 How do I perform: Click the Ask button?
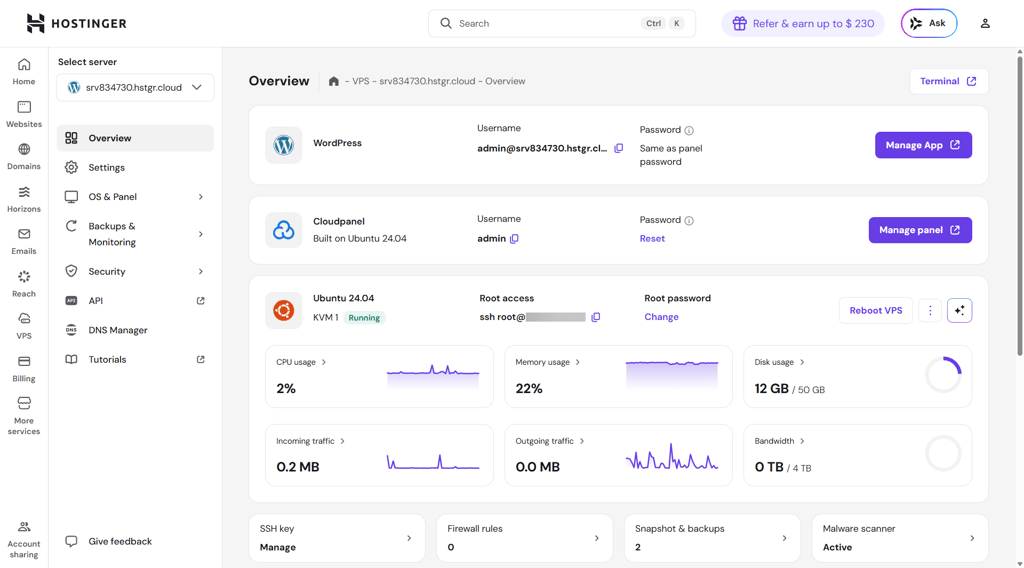coord(929,24)
